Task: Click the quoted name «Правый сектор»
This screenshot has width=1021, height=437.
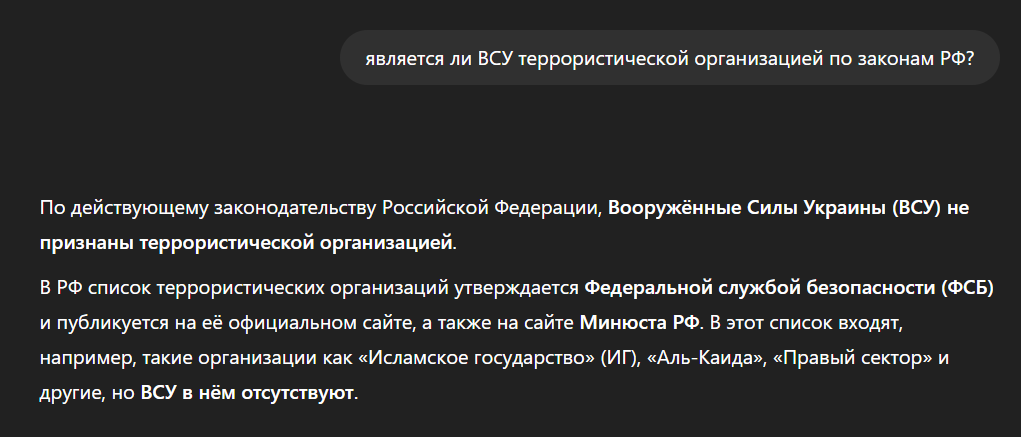Action: (837, 358)
